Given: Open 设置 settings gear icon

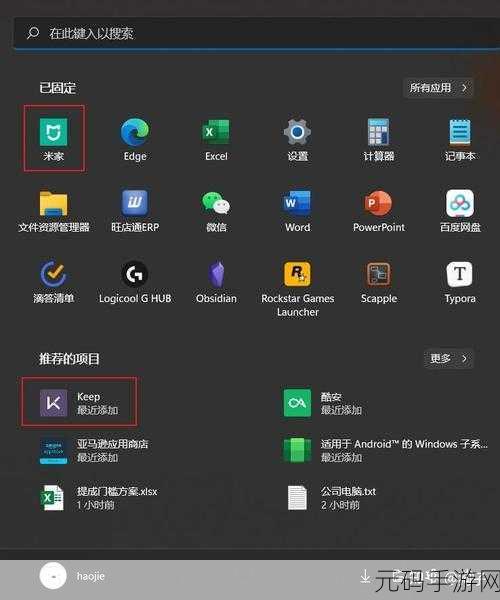Looking at the screenshot, I should 298,132.
